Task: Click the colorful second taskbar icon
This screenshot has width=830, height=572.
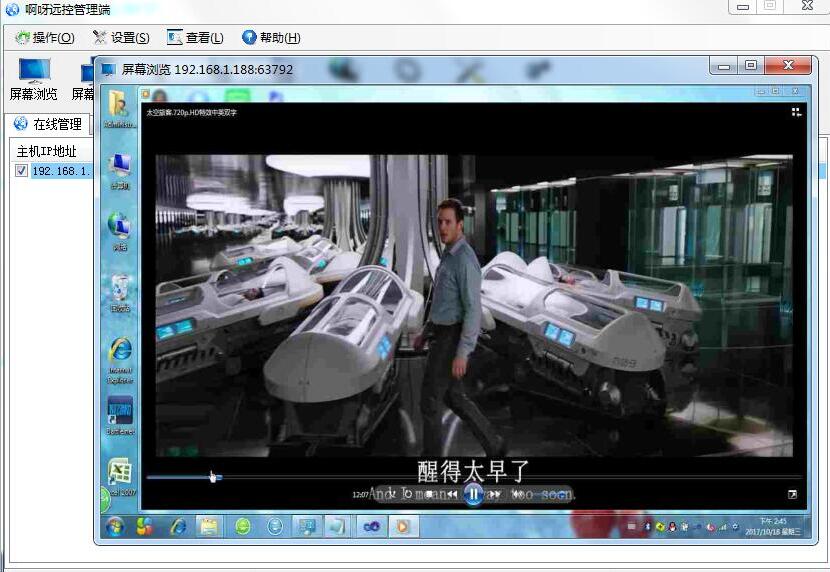Action: click(144, 526)
